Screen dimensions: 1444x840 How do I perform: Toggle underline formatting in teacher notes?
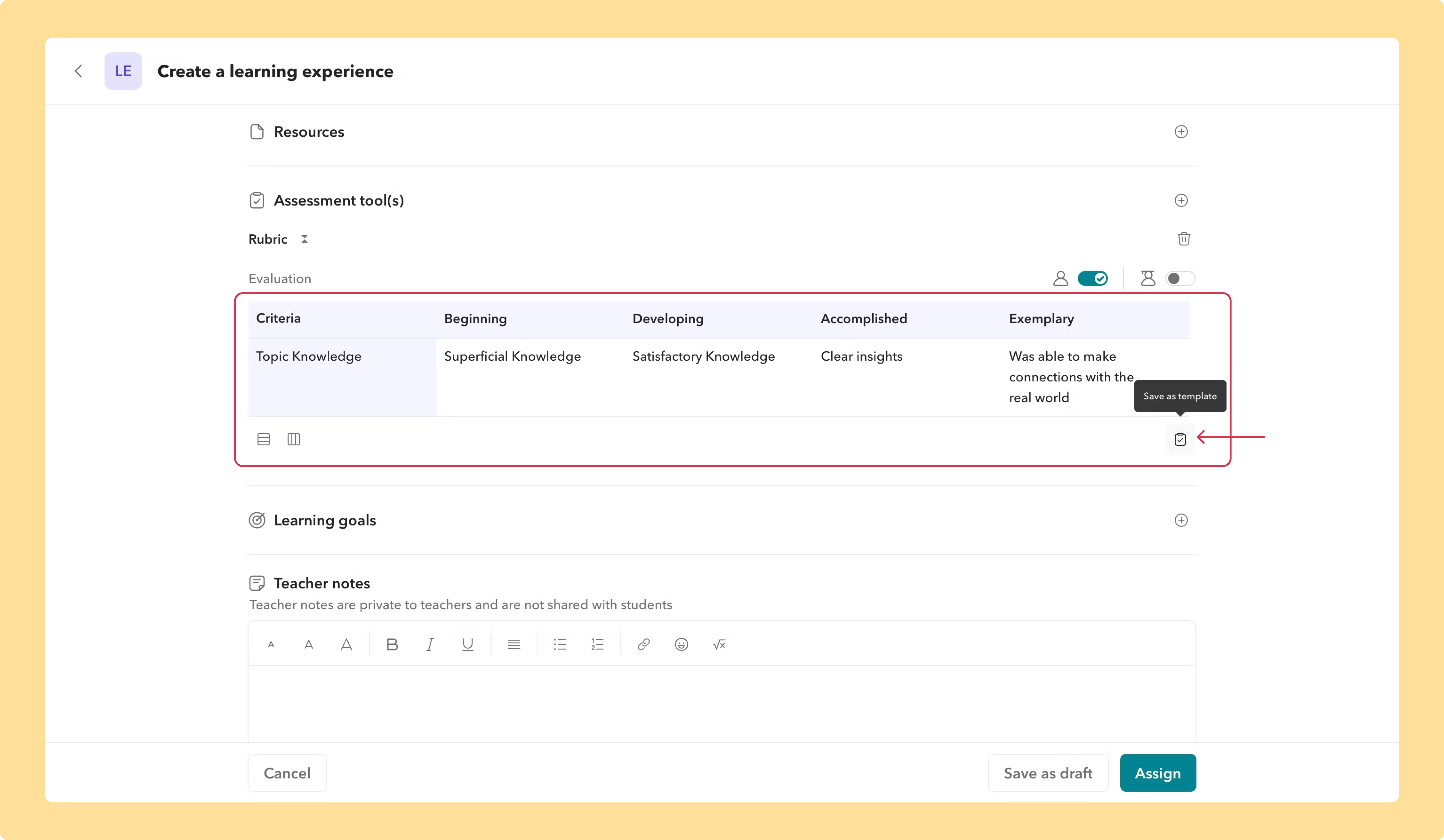(x=467, y=645)
